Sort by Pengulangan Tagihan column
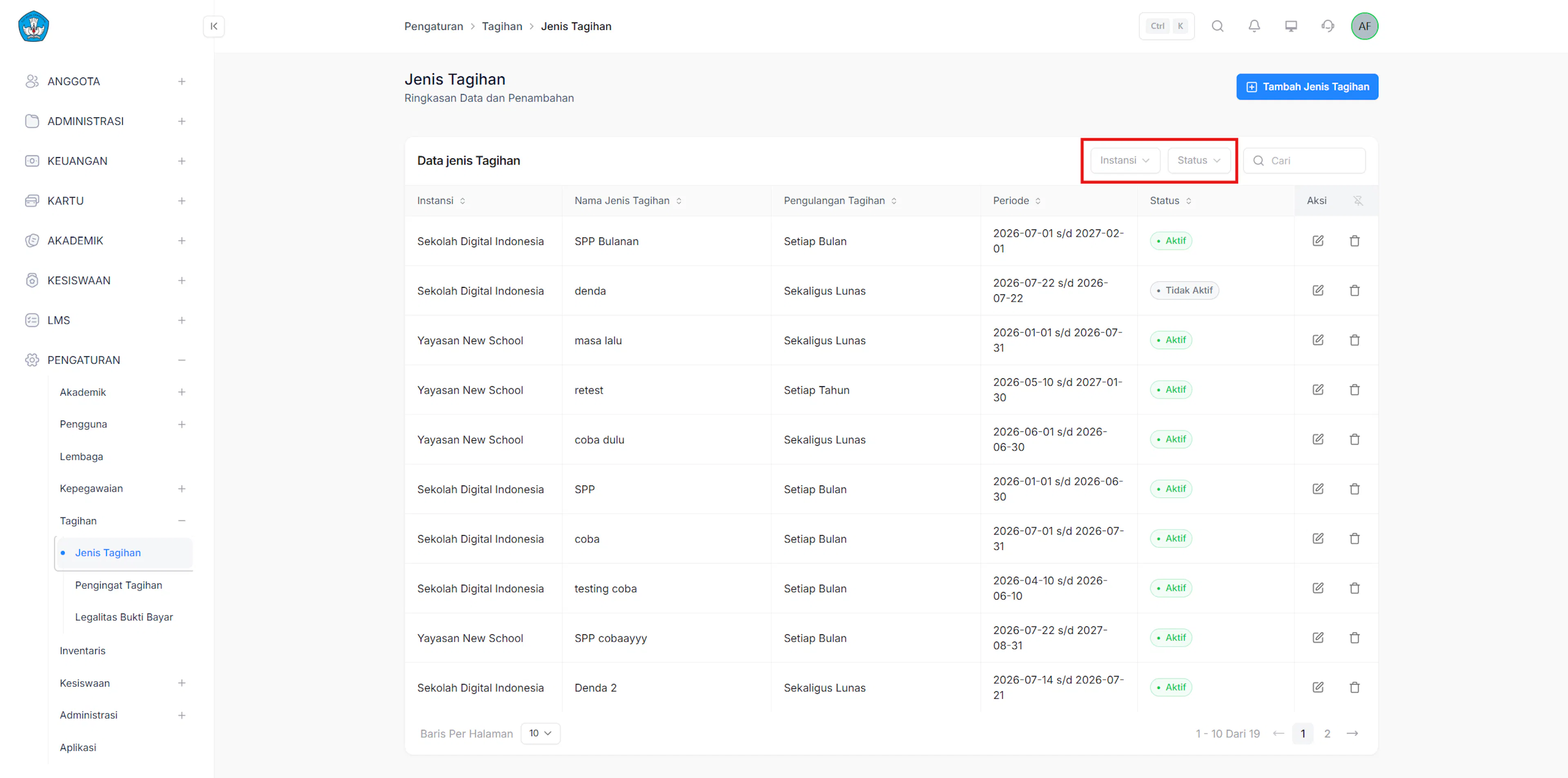Image resolution: width=1568 pixels, height=778 pixels. (x=840, y=201)
